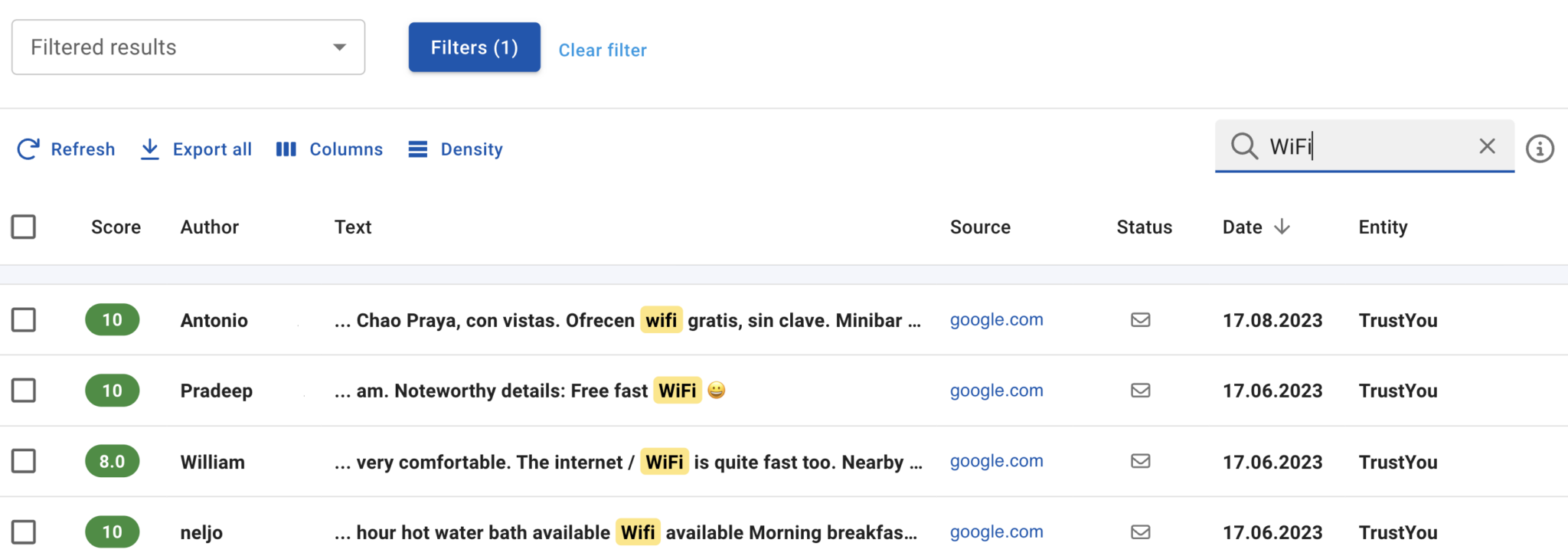This screenshot has height=556, width=1568.
Task: Click the info icon beside search
Action: pos(1540,149)
